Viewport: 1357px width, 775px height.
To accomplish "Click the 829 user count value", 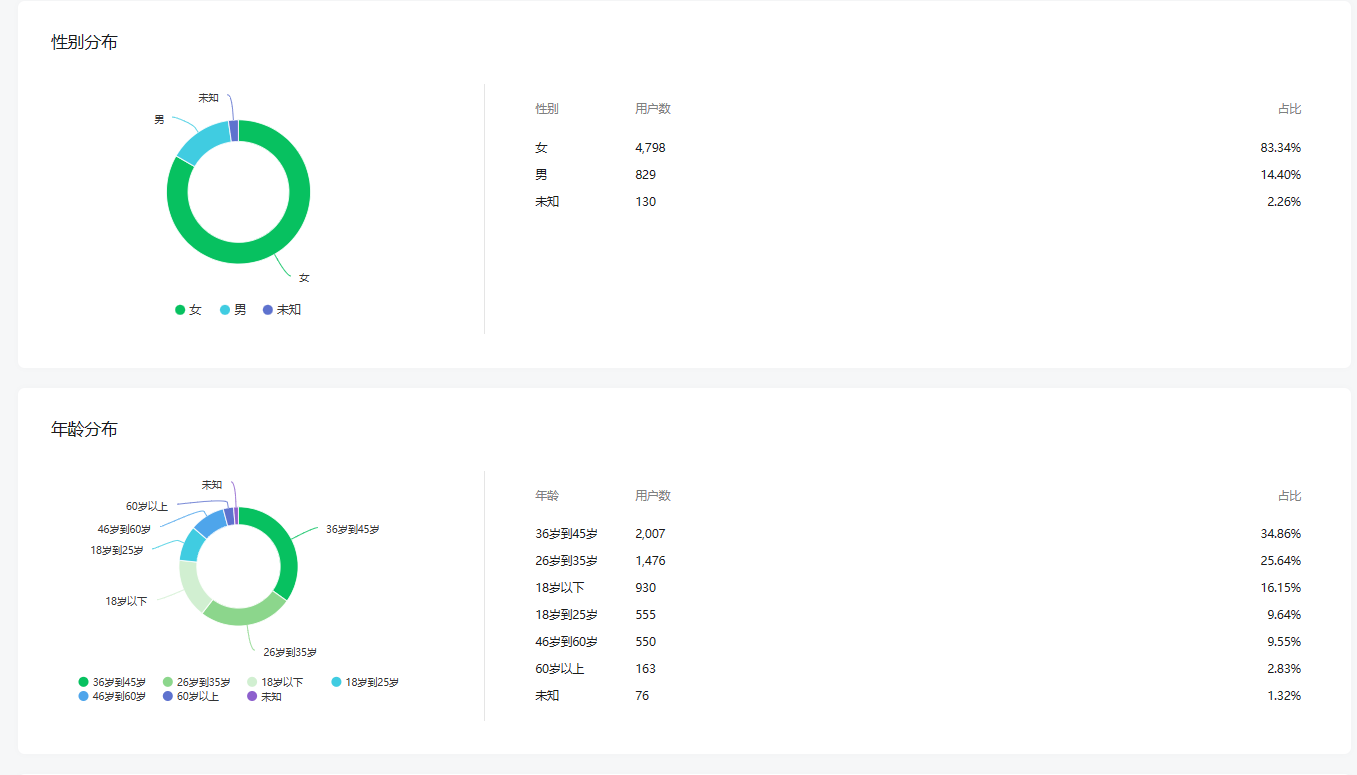I will (646, 175).
